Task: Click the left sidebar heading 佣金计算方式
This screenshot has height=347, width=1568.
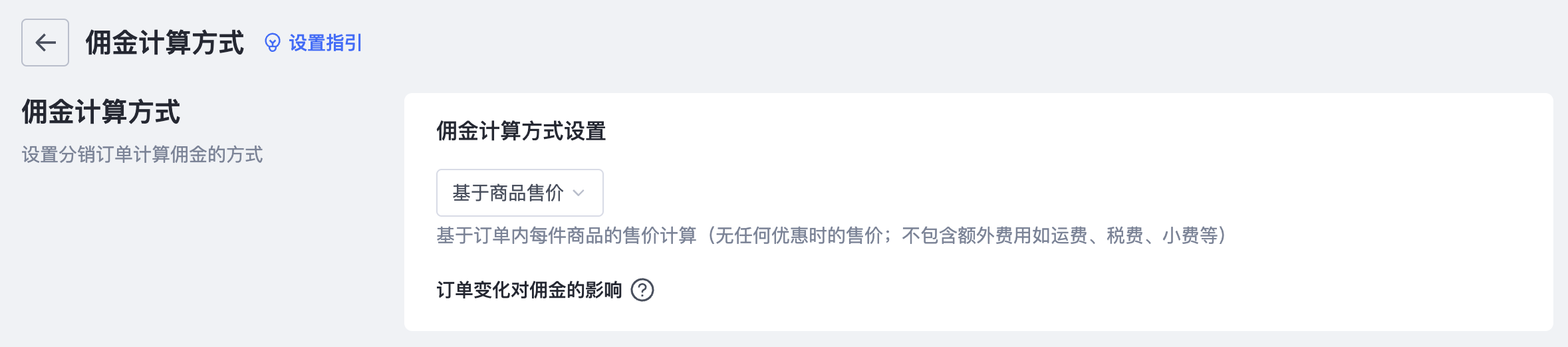Action: (101, 112)
